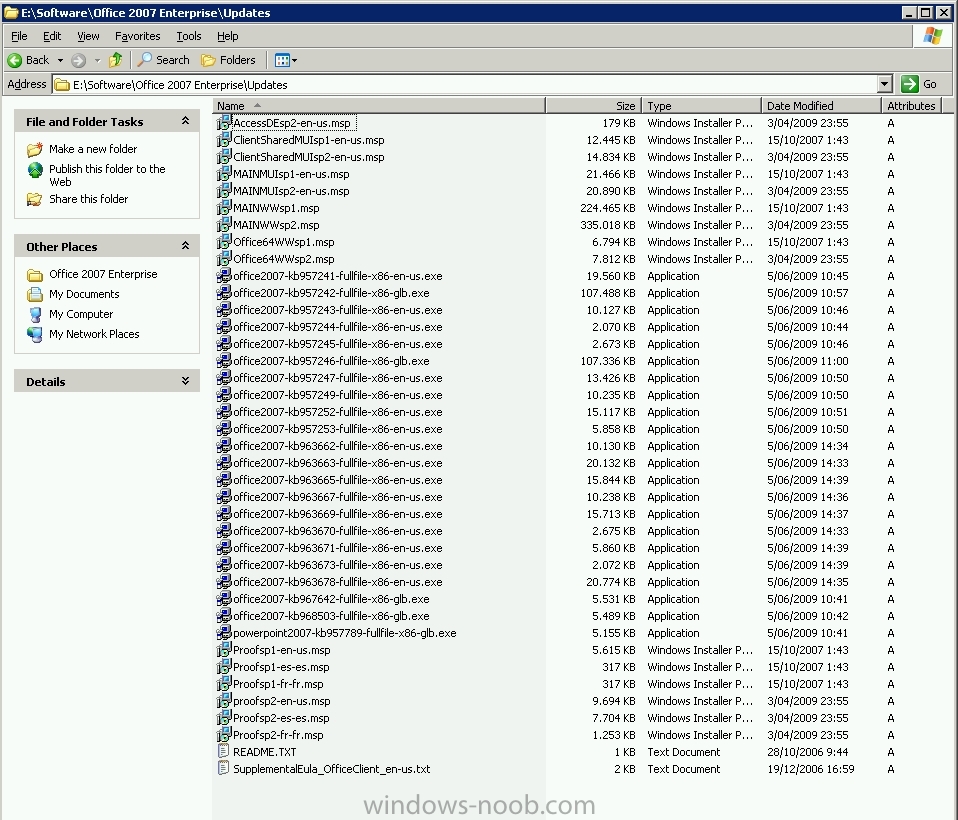The height and width of the screenshot is (820, 958).
Task: Open the Views icon in toolbar
Action: [x=282, y=60]
